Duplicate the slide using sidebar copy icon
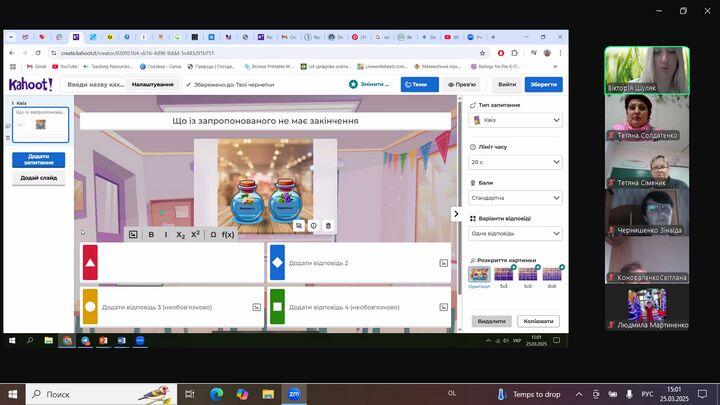 8,126
